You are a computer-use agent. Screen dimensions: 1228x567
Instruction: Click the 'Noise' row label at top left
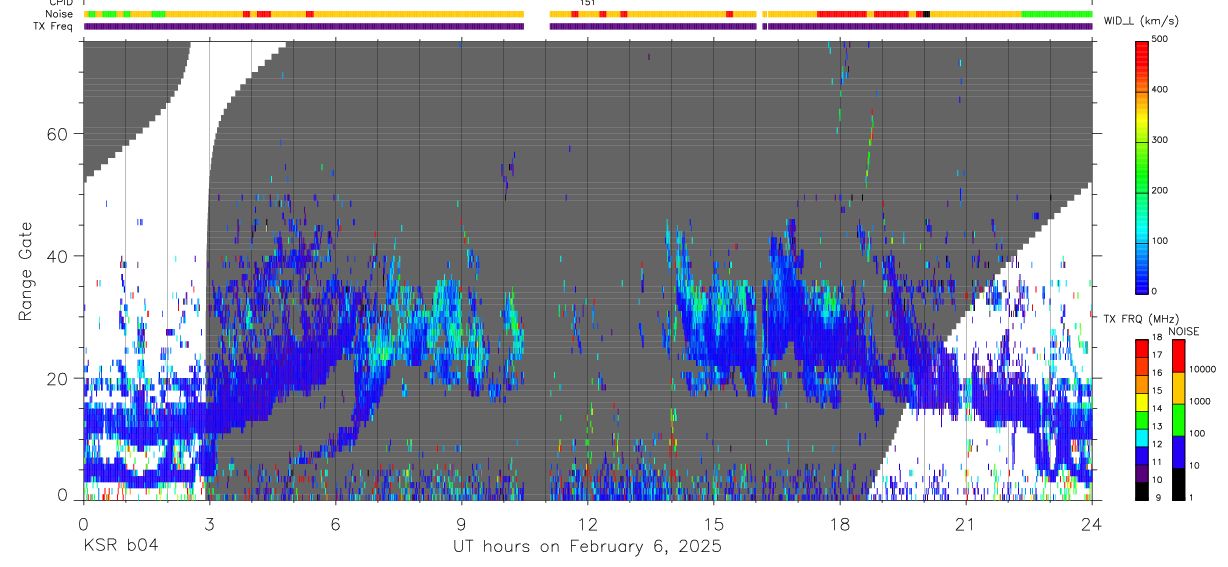[x=60, y=14]
